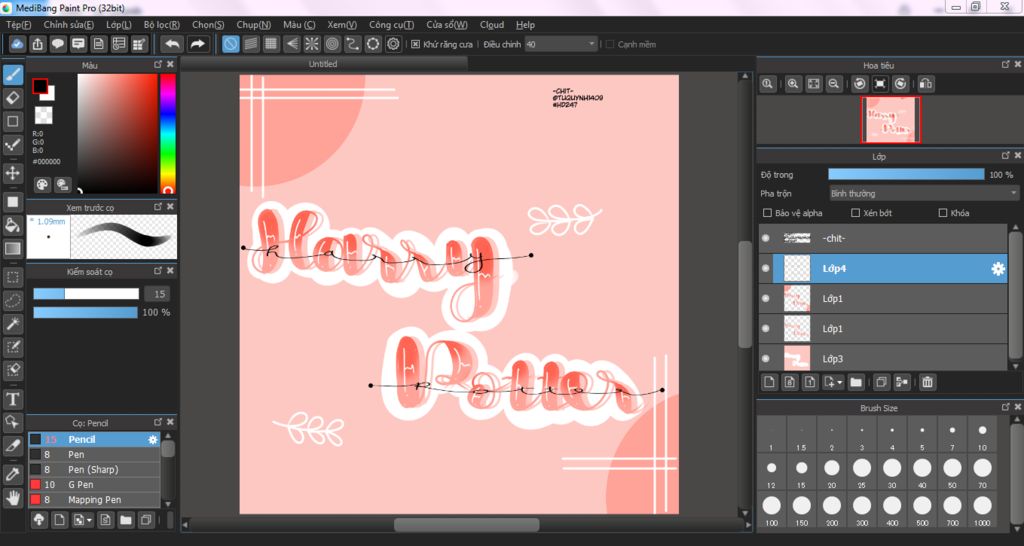This screenshot has width=1024, height=546.
Task: Switch to the Untitled document tab
Action: point(323,64)
